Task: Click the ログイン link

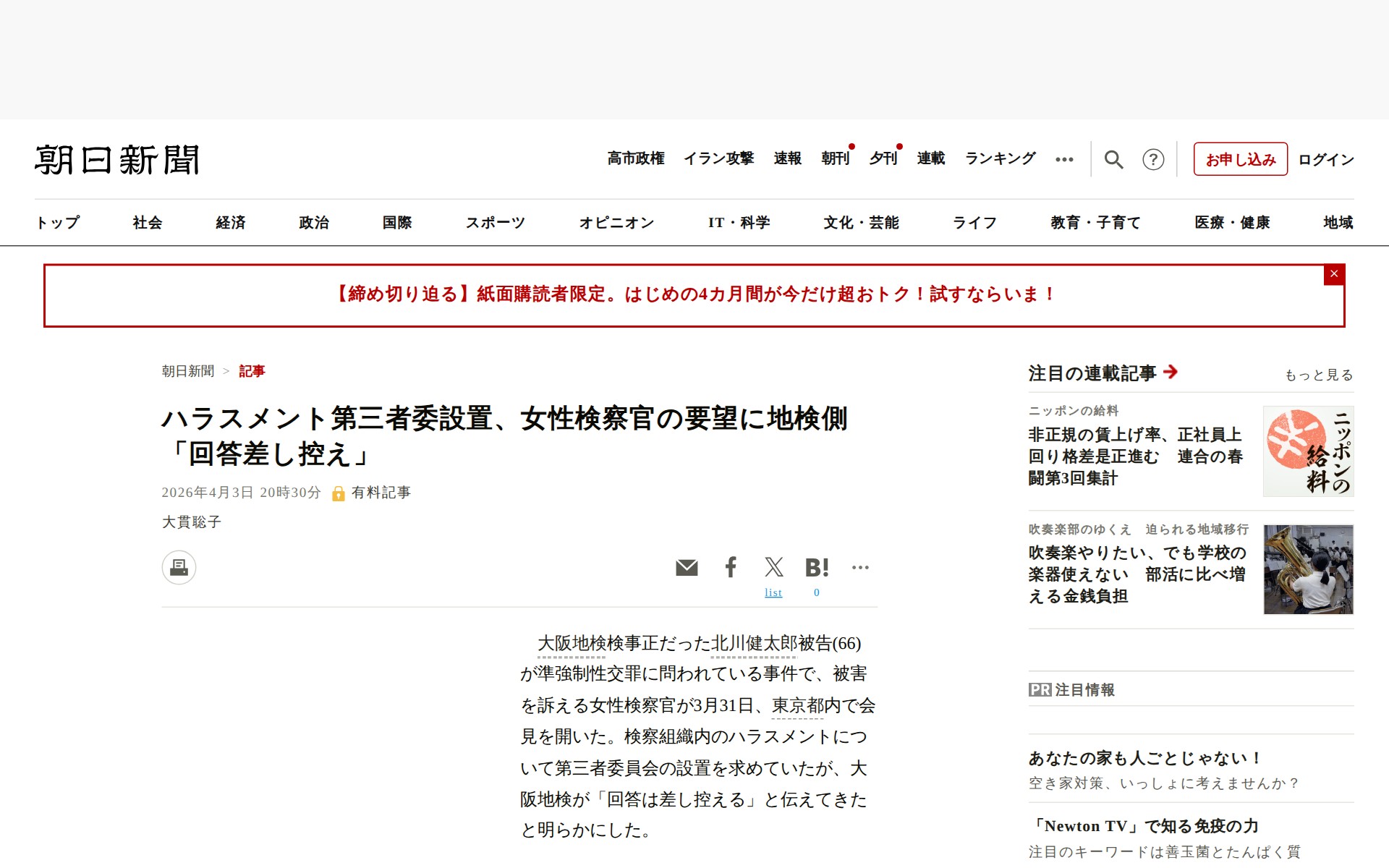Action: point(1325,159)
